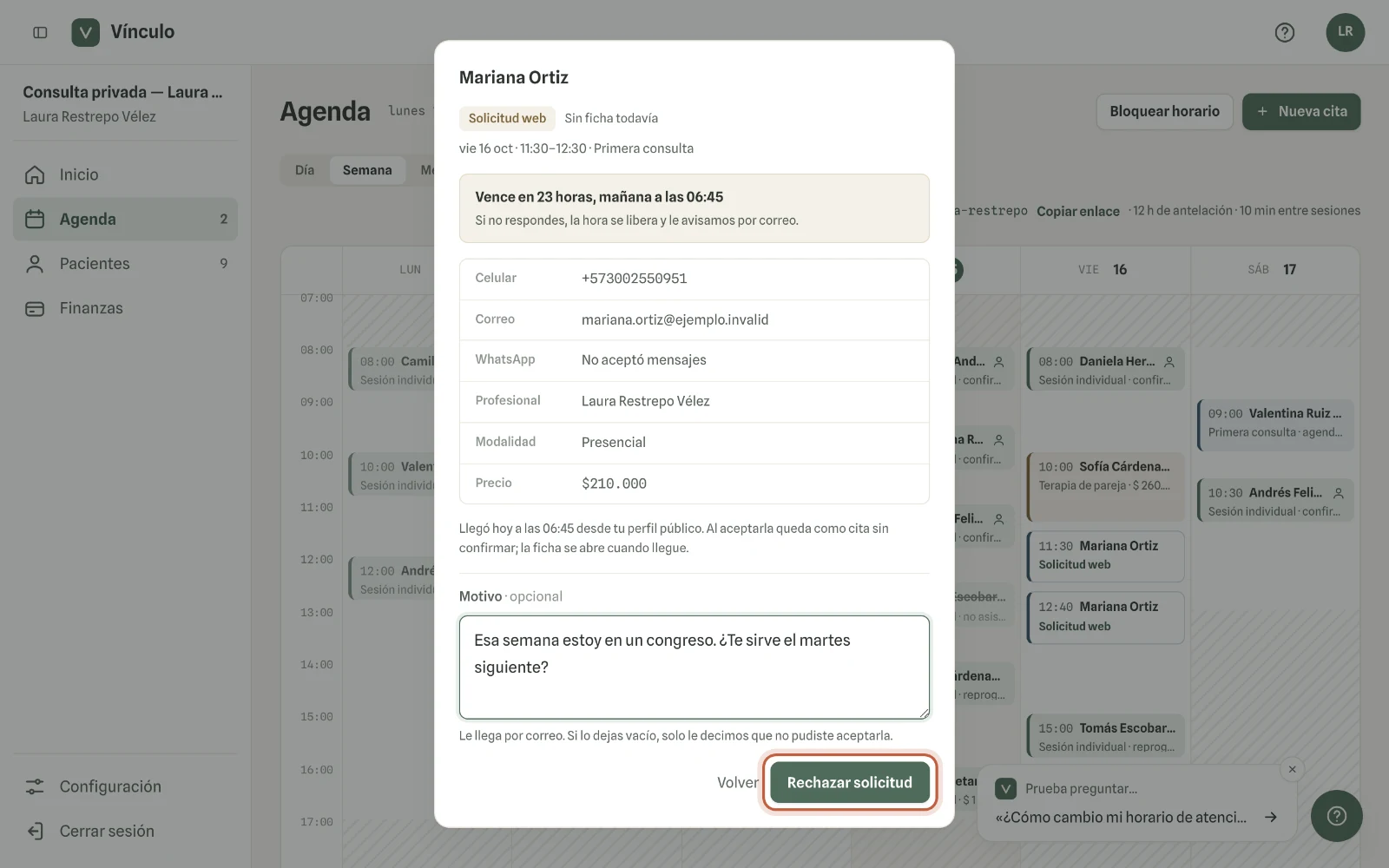
Task: Click the price $210.000
Action: [614, 483]
